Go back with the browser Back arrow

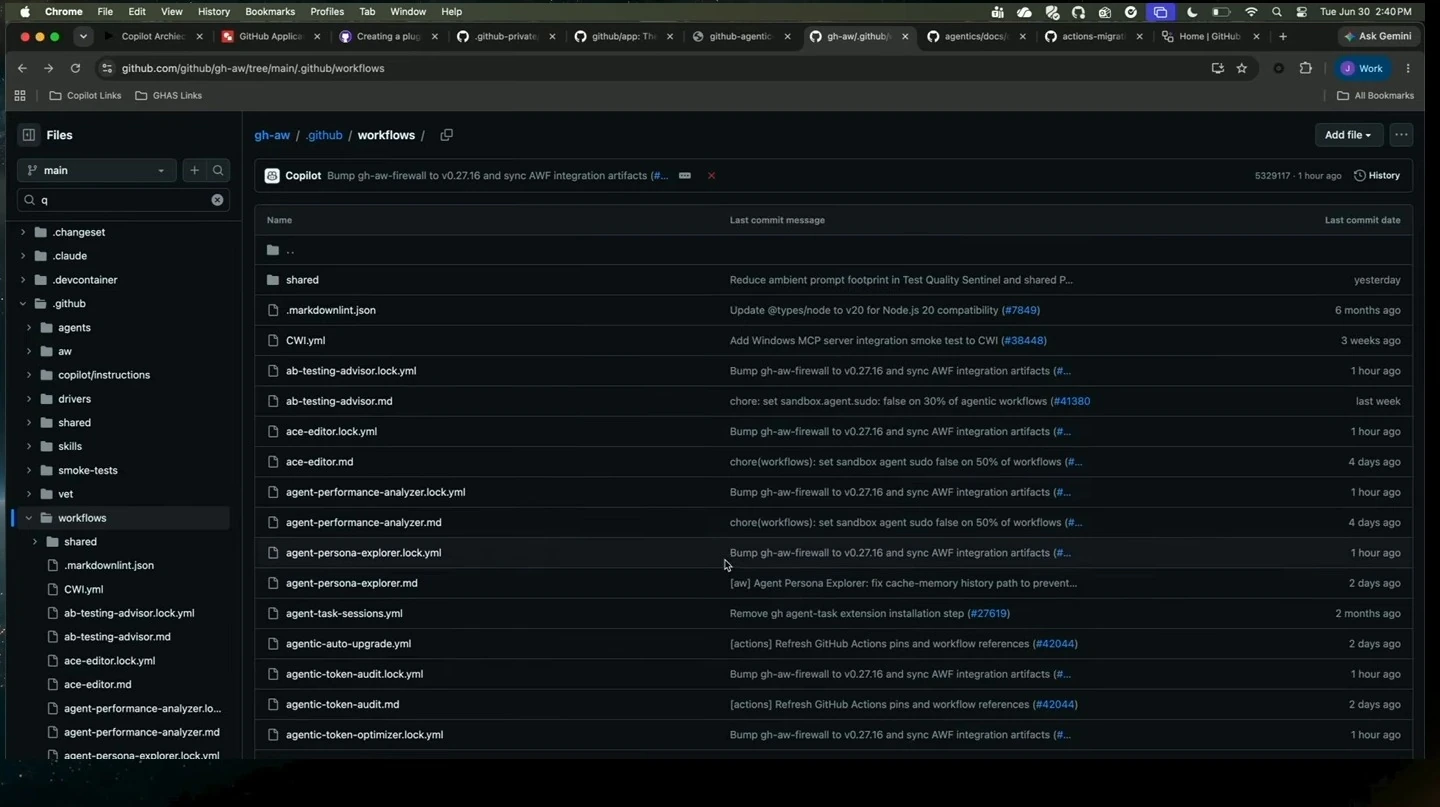22,68
